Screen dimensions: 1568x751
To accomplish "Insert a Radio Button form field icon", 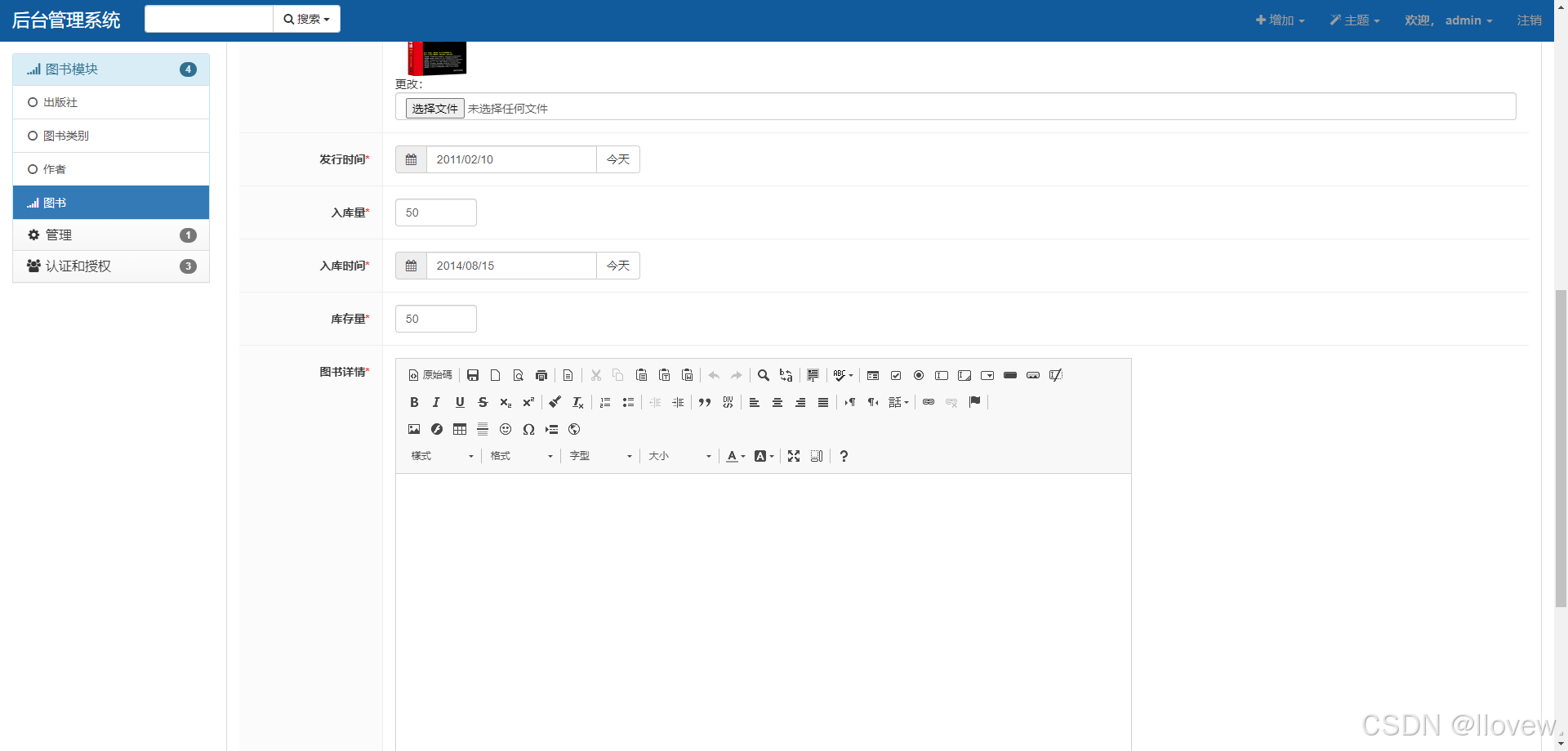I will point(919,375).
